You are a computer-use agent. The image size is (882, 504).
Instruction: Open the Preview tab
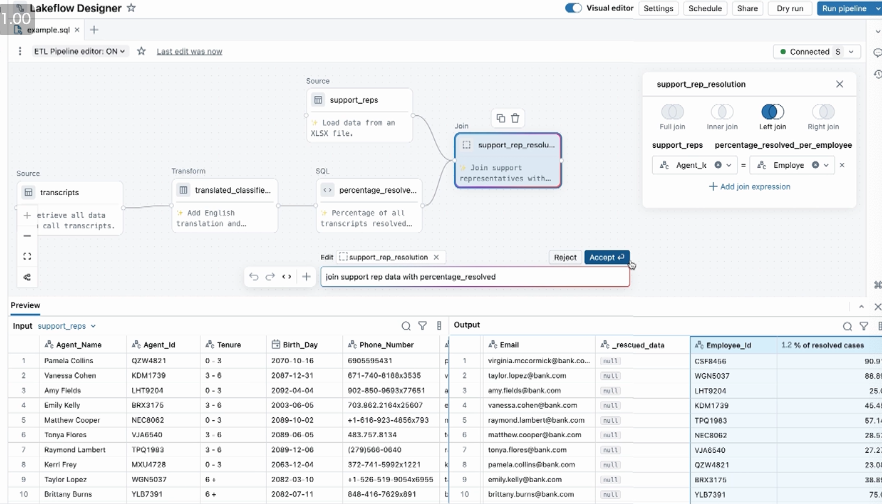[25, 305]
